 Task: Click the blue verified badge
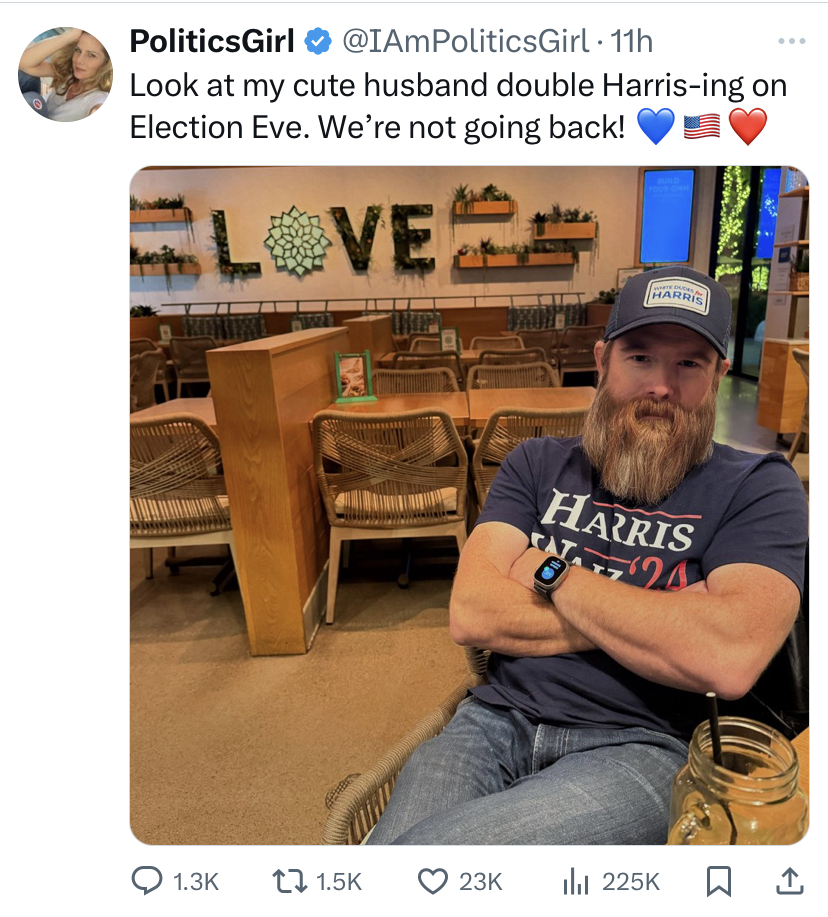click(x=318, y=42)
